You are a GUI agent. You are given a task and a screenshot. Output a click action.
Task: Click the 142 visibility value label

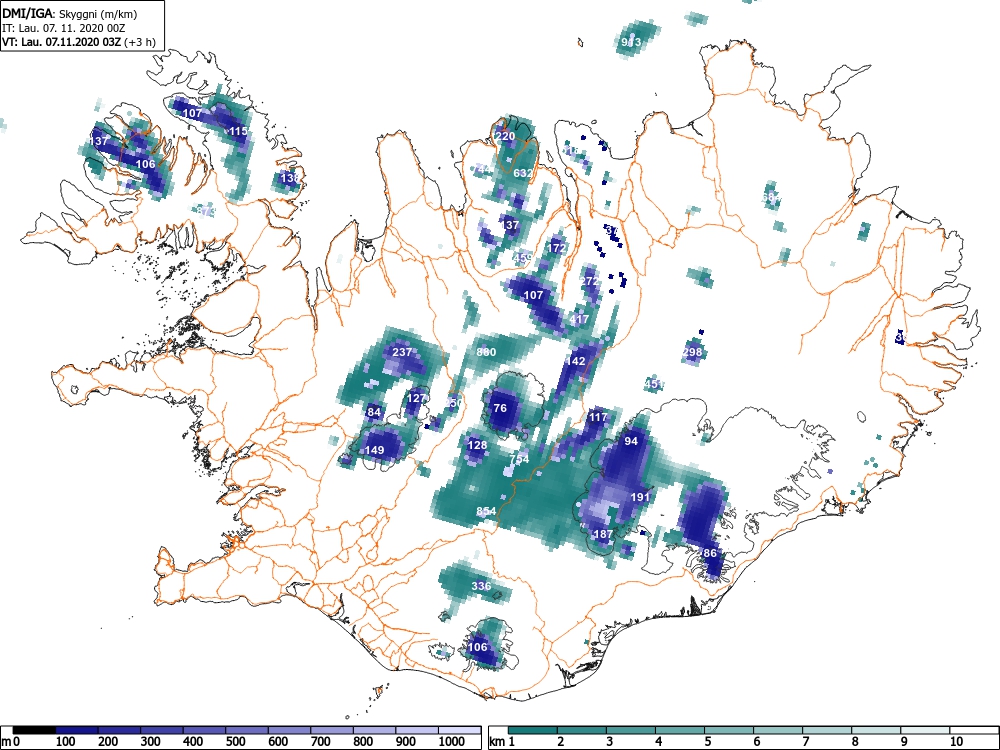tap(575, 361)
